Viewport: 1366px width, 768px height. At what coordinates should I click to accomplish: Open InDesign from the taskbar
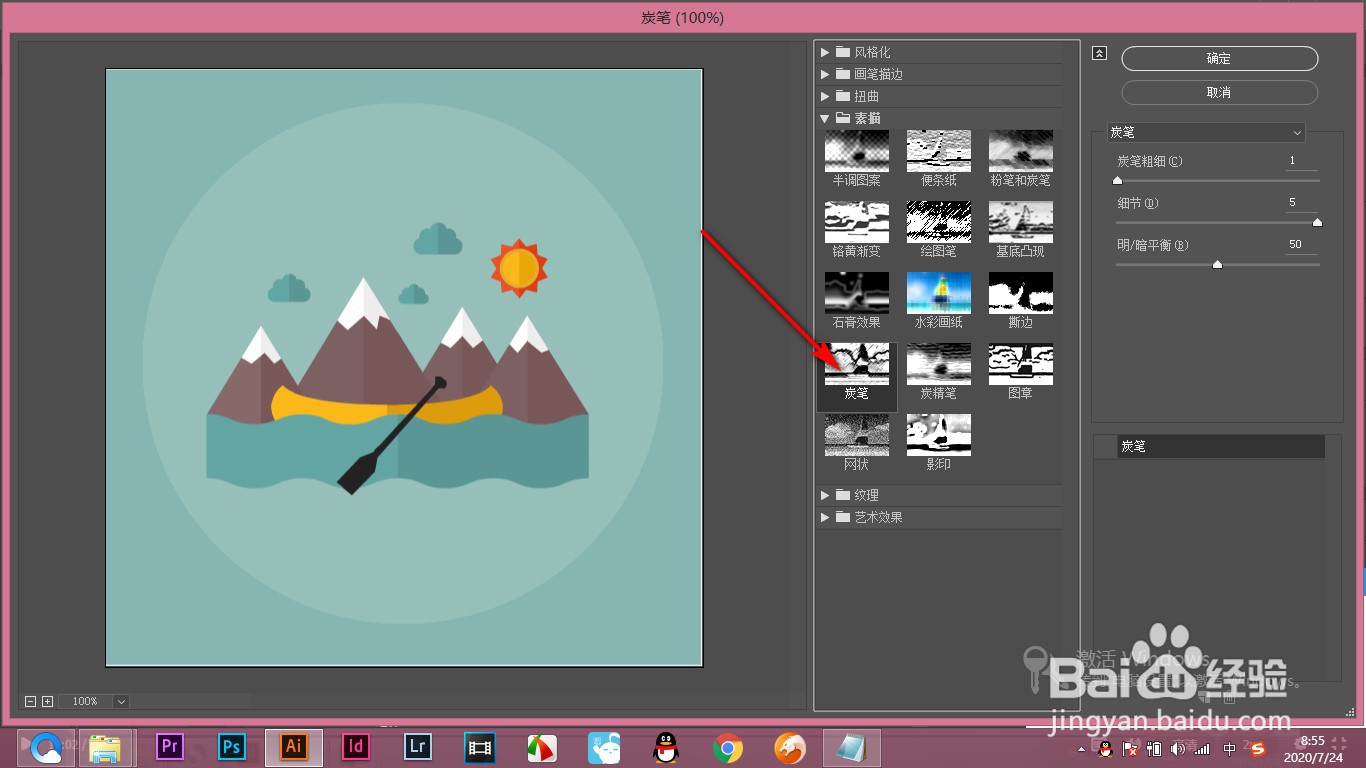[x=356, y=746]
